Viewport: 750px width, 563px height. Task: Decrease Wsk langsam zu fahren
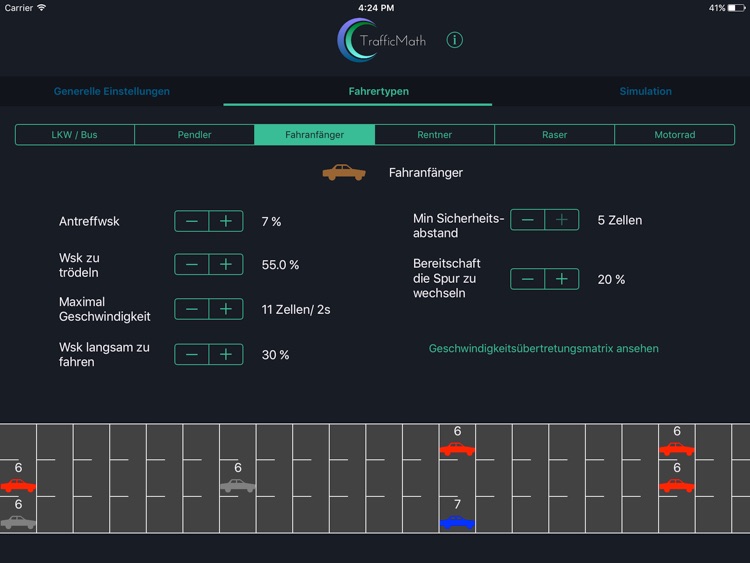click(x=192, y=354)
